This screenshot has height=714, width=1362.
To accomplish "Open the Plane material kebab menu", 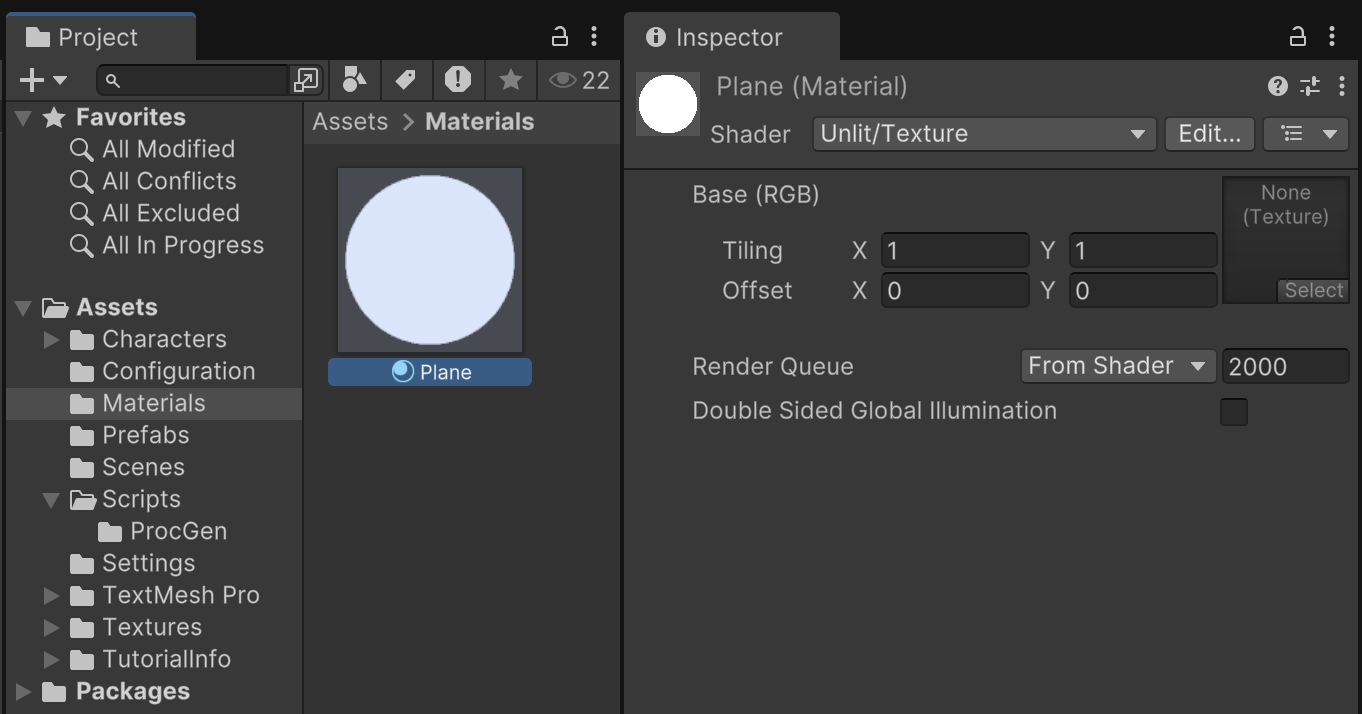I will (1341, 86).
